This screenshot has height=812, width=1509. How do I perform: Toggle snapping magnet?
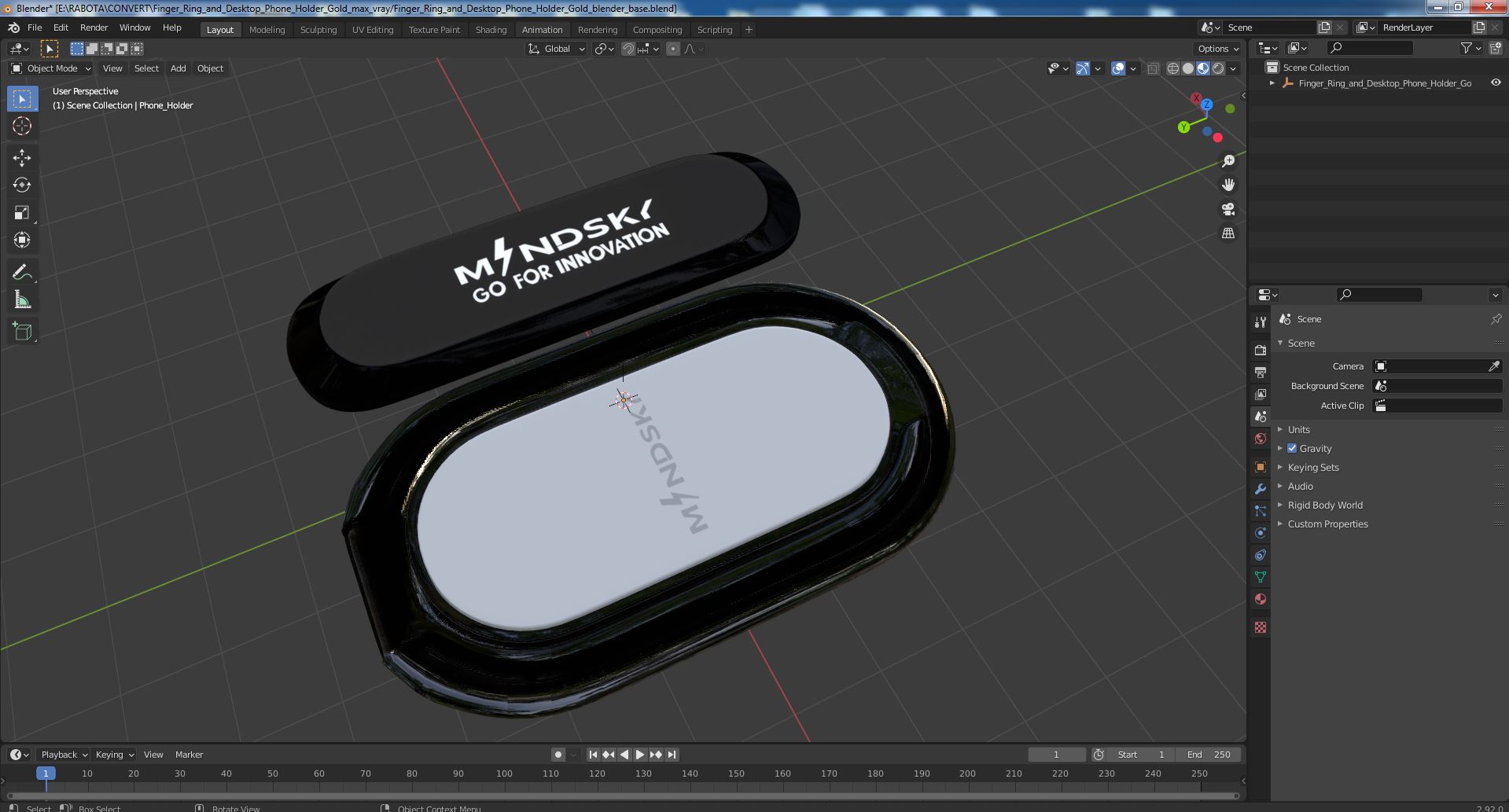coord(628,49)
